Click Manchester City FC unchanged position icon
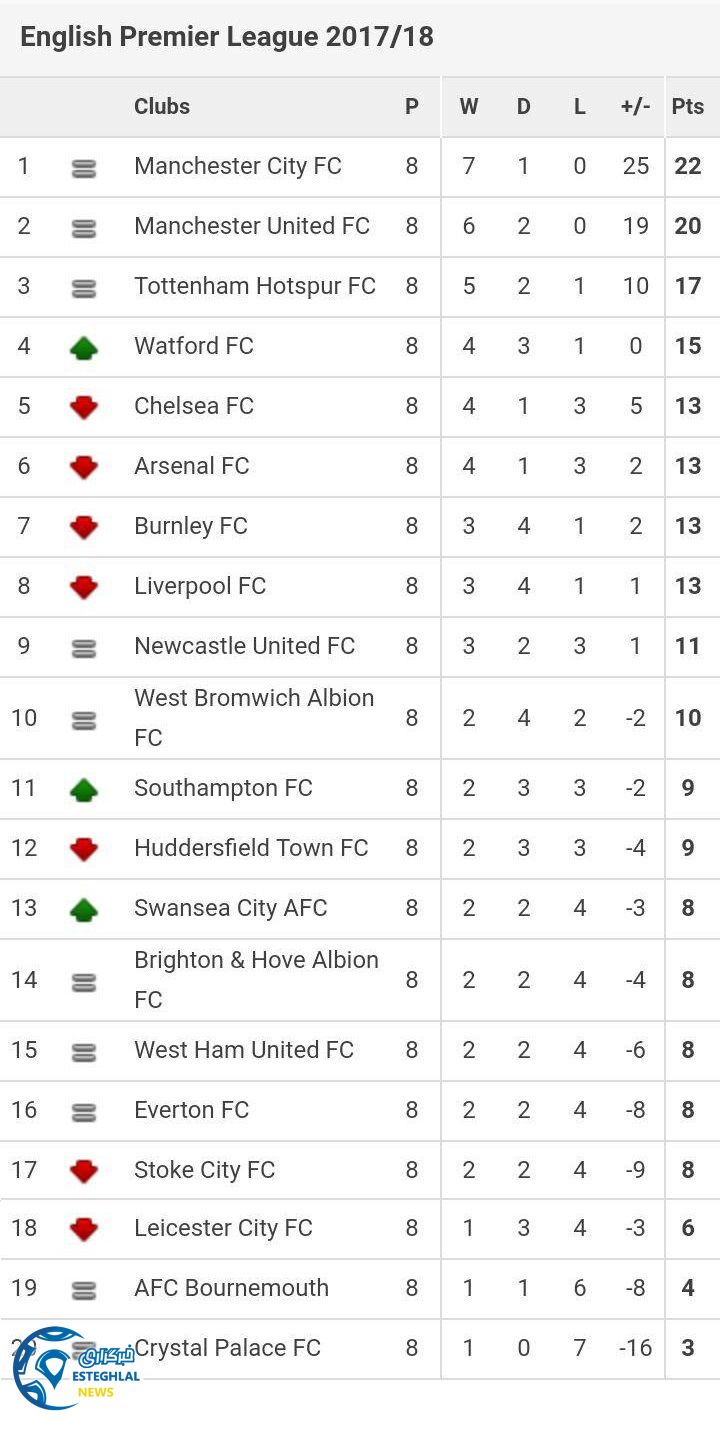Viewport: 720px width, 1432px height. tap(84, 168)
